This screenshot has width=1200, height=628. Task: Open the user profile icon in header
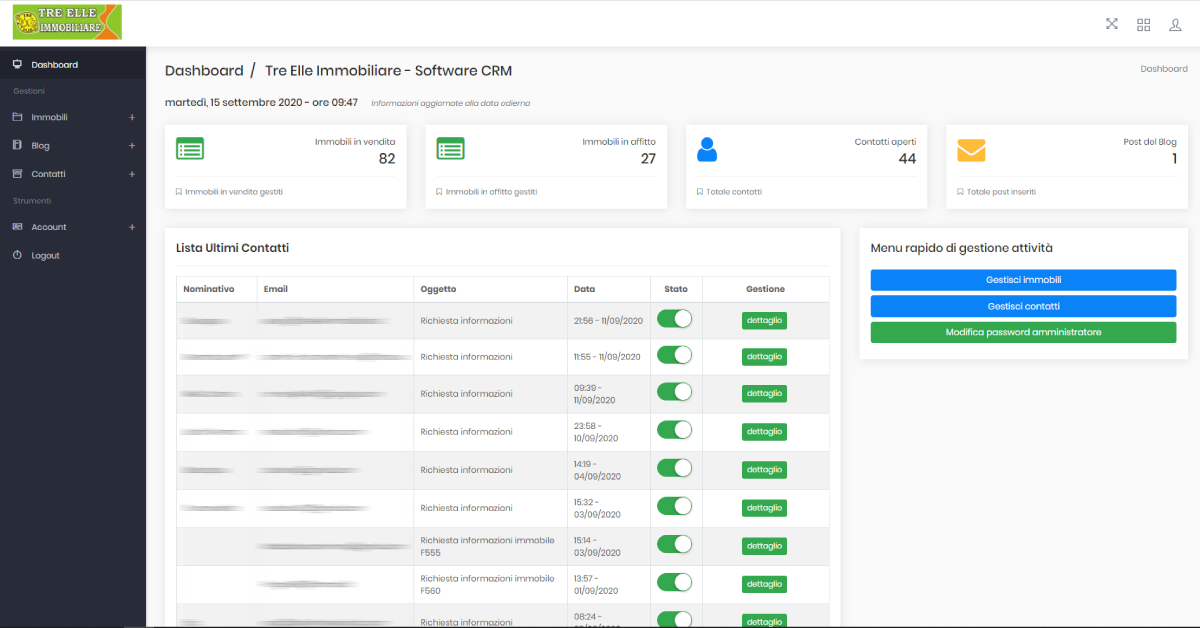(x=1176, y=25)
